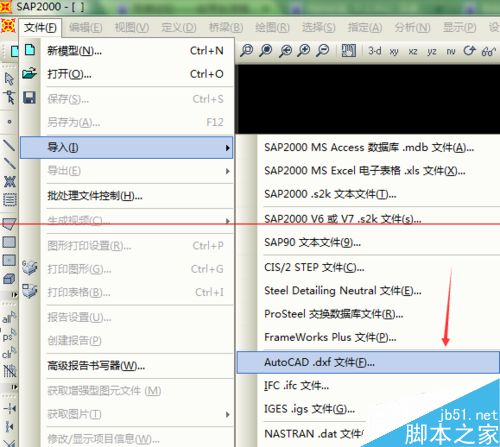Click the floppy-disk save icon
The image size is (500, 447).
pyautogui.click(x=29, y=98)
